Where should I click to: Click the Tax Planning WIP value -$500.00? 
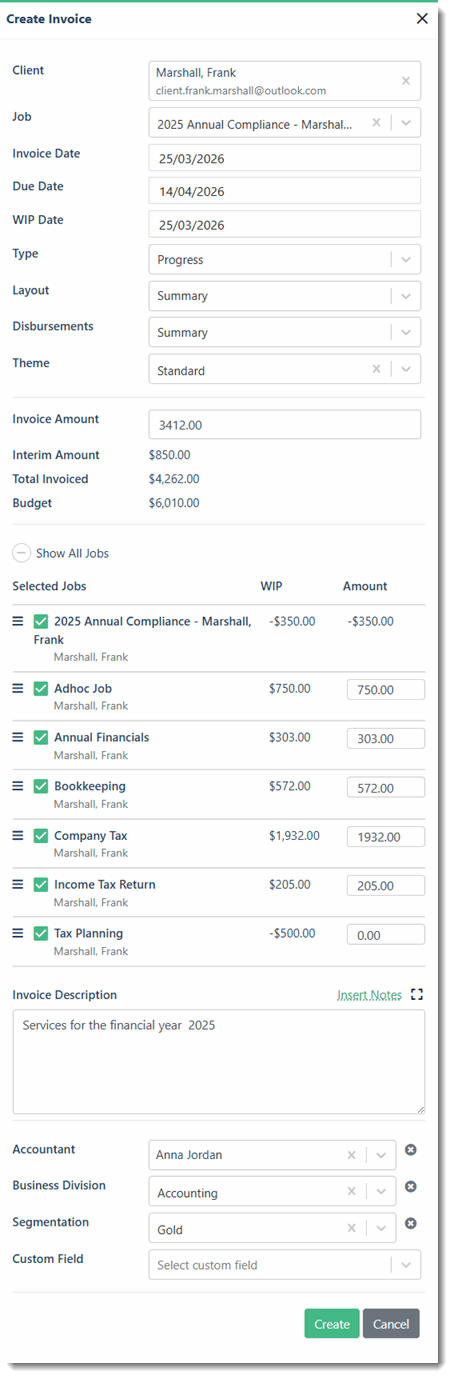tap(292, 933)
